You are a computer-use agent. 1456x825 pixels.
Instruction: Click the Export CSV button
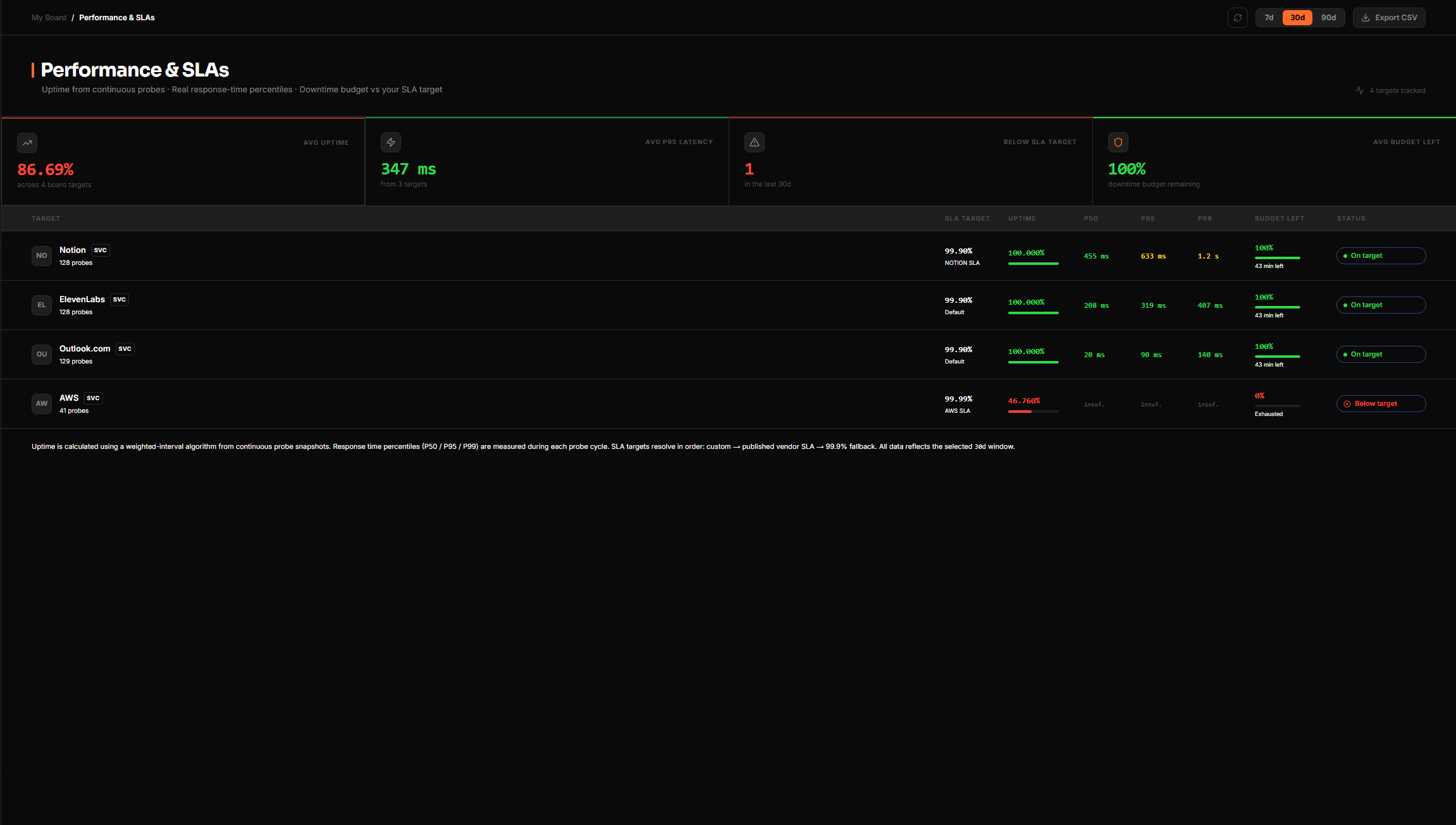click(x=1389, y=17)
